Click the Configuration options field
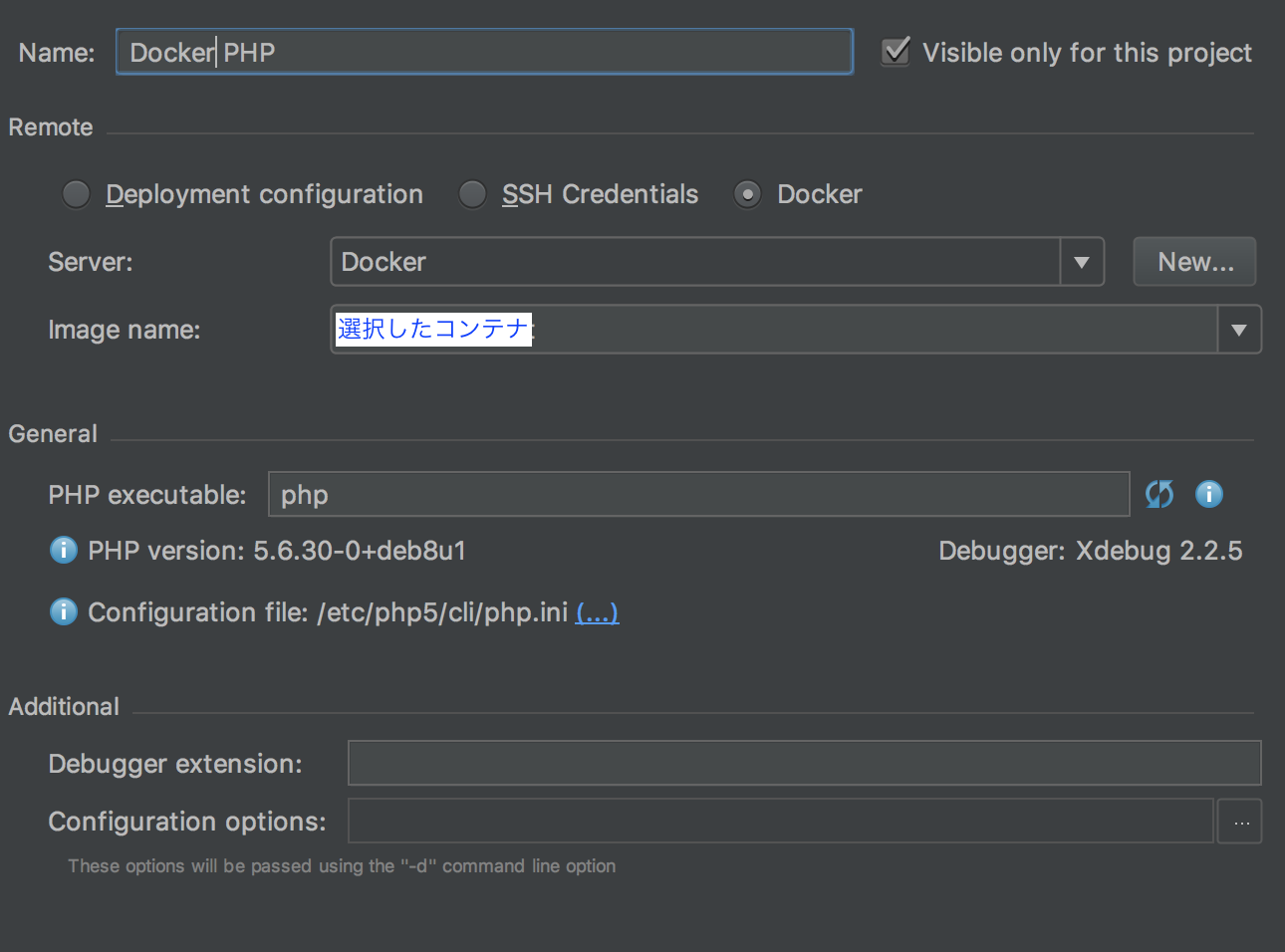 pyautogui.click(x=780, y=821)
